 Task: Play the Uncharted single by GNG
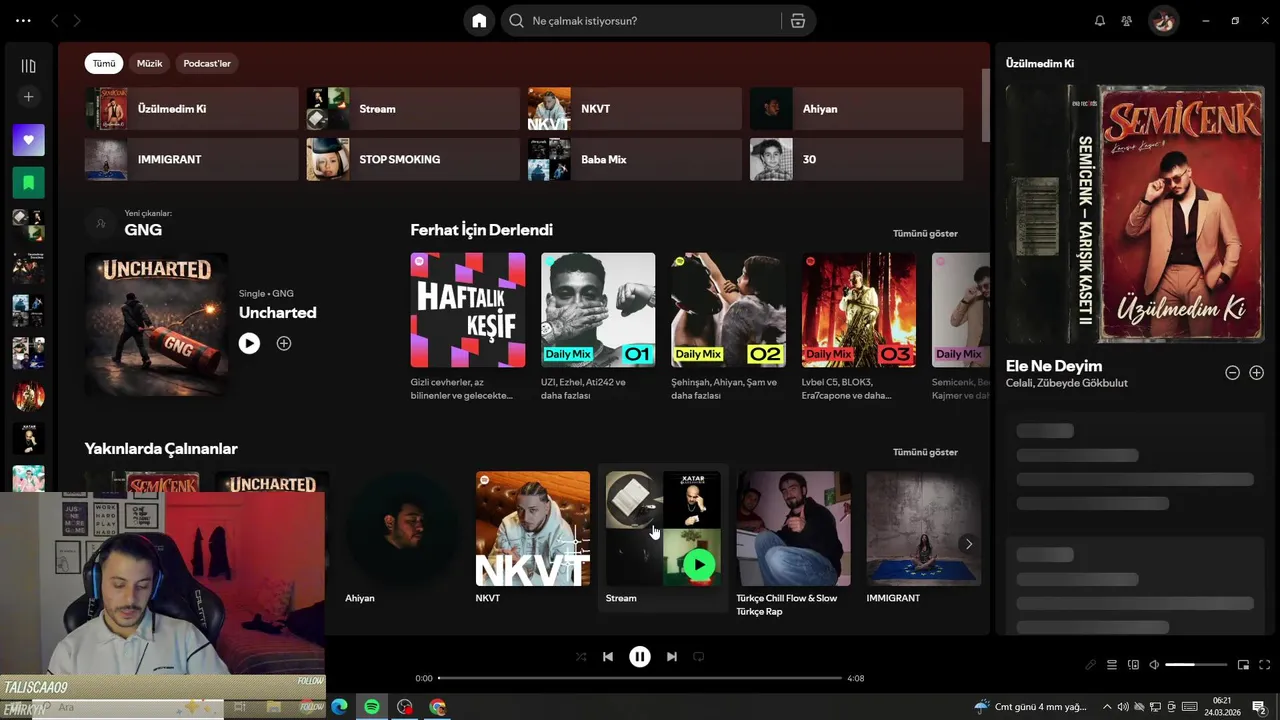coord(249,343)
